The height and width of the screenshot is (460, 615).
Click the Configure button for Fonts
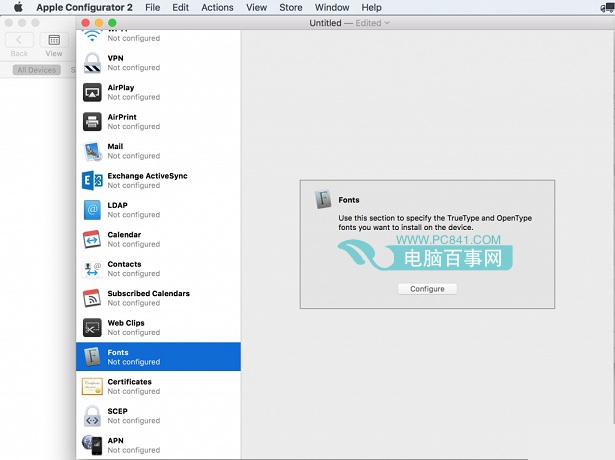pos(427,289)
